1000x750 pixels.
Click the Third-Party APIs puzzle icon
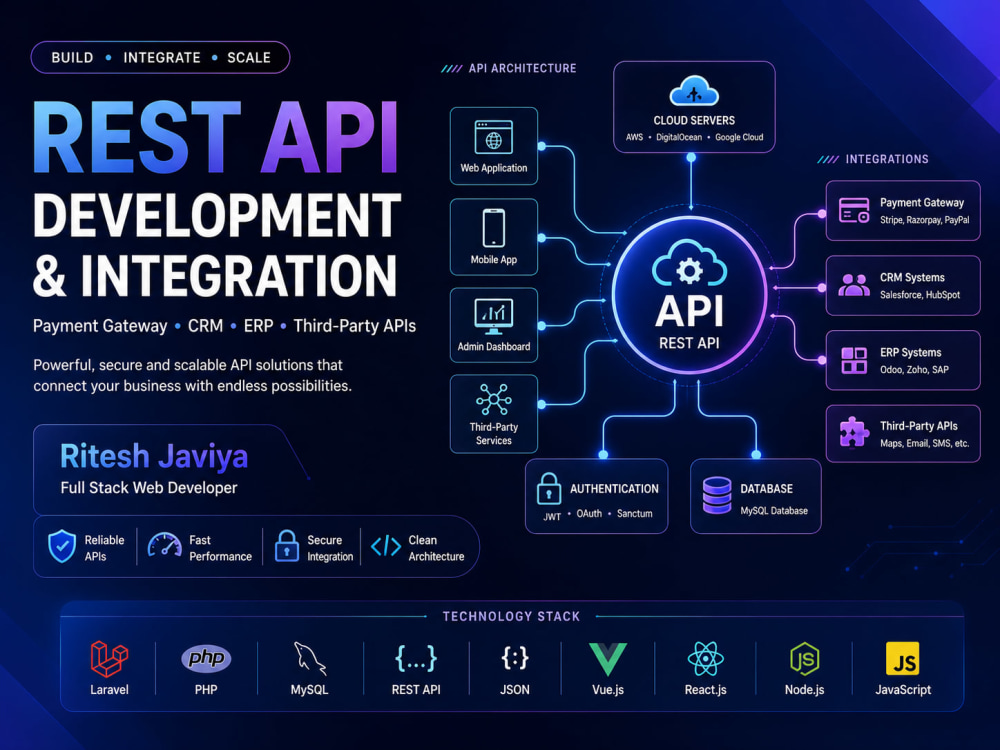[x=854, y=433]
